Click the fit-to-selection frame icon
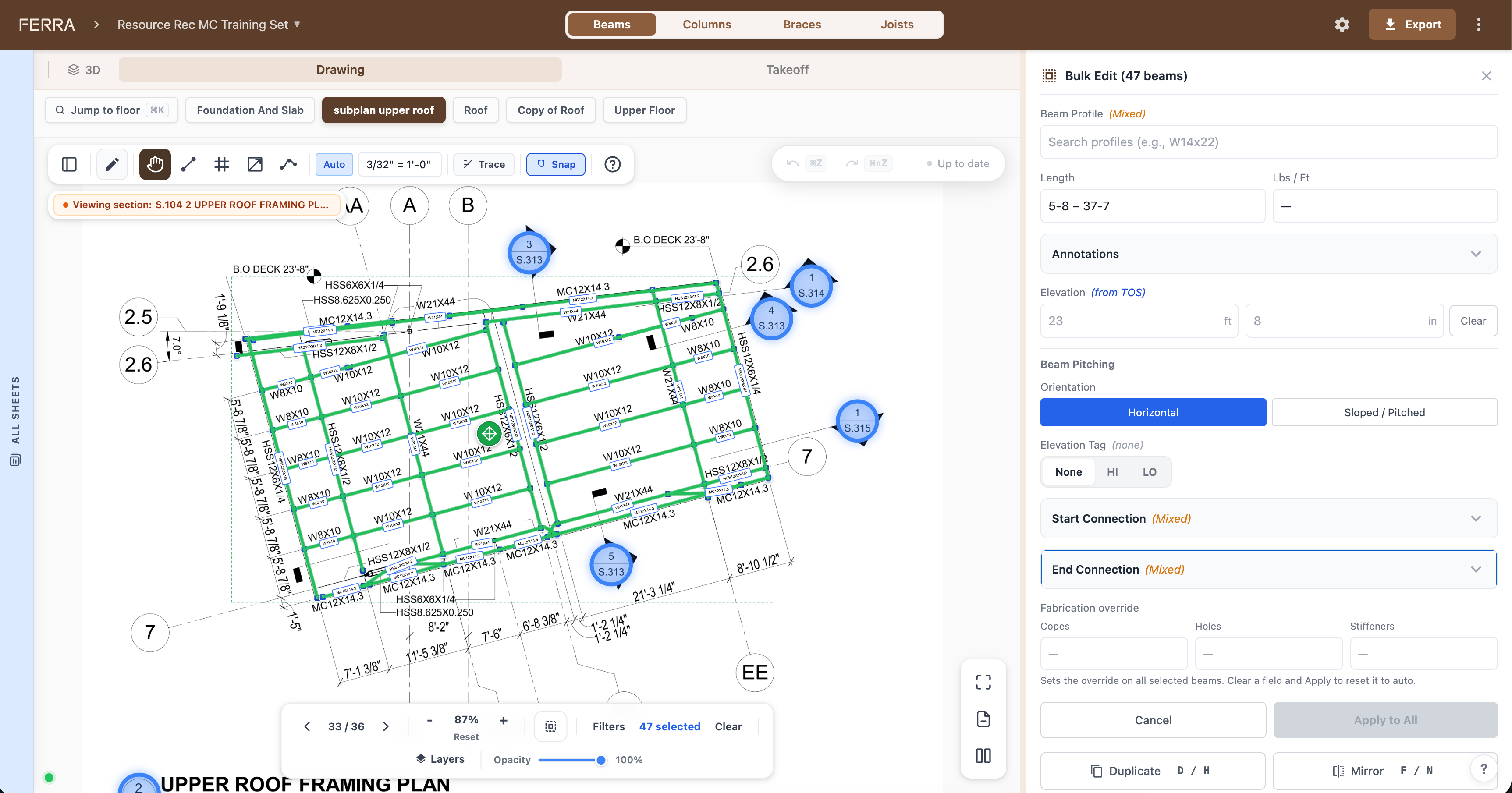The image size is (1512, 793). point(550,727)
